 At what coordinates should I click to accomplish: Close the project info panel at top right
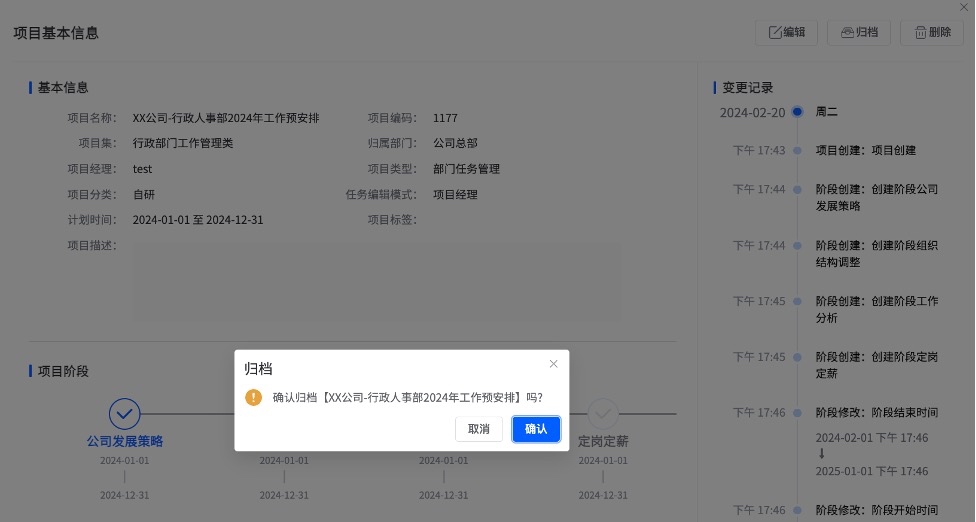tap(964, 7)
